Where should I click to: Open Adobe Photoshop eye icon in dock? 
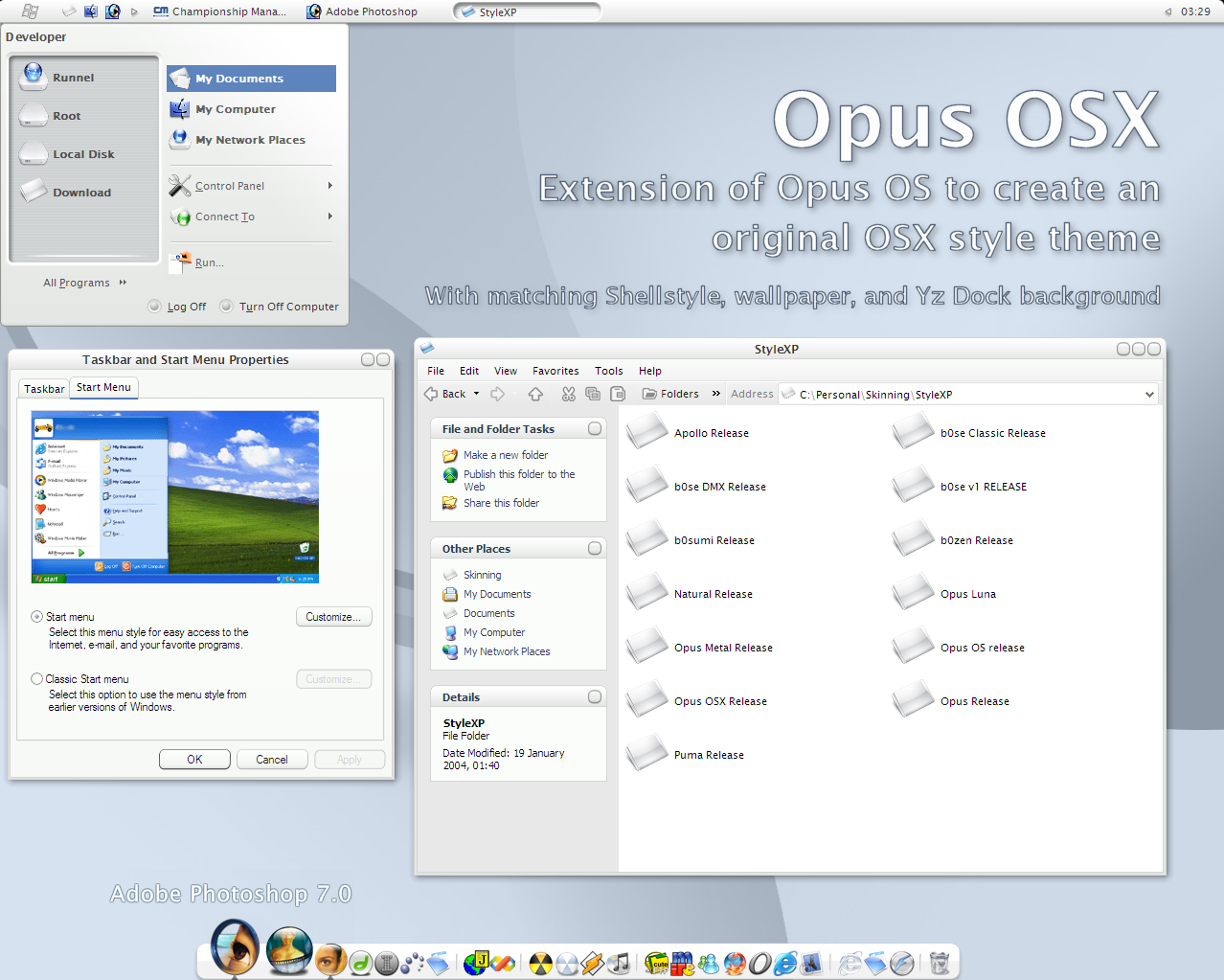tap(235, 946)
